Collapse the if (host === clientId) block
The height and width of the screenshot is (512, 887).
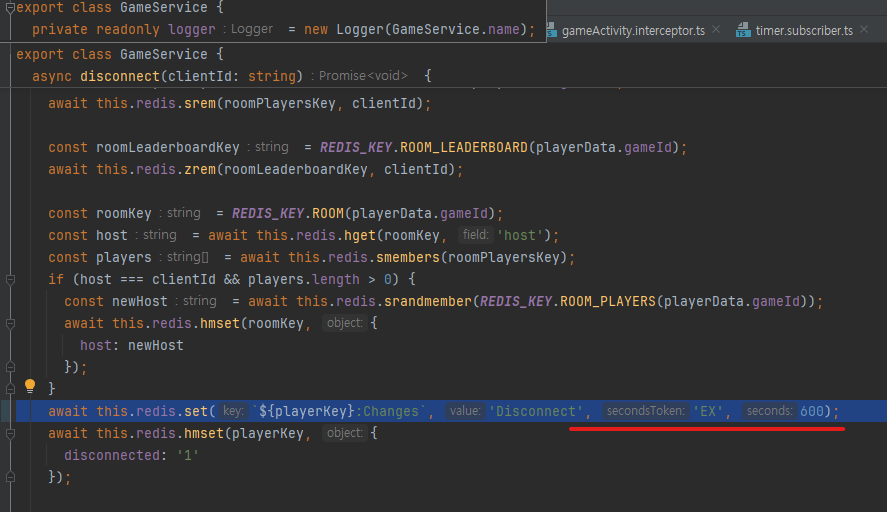10,279
